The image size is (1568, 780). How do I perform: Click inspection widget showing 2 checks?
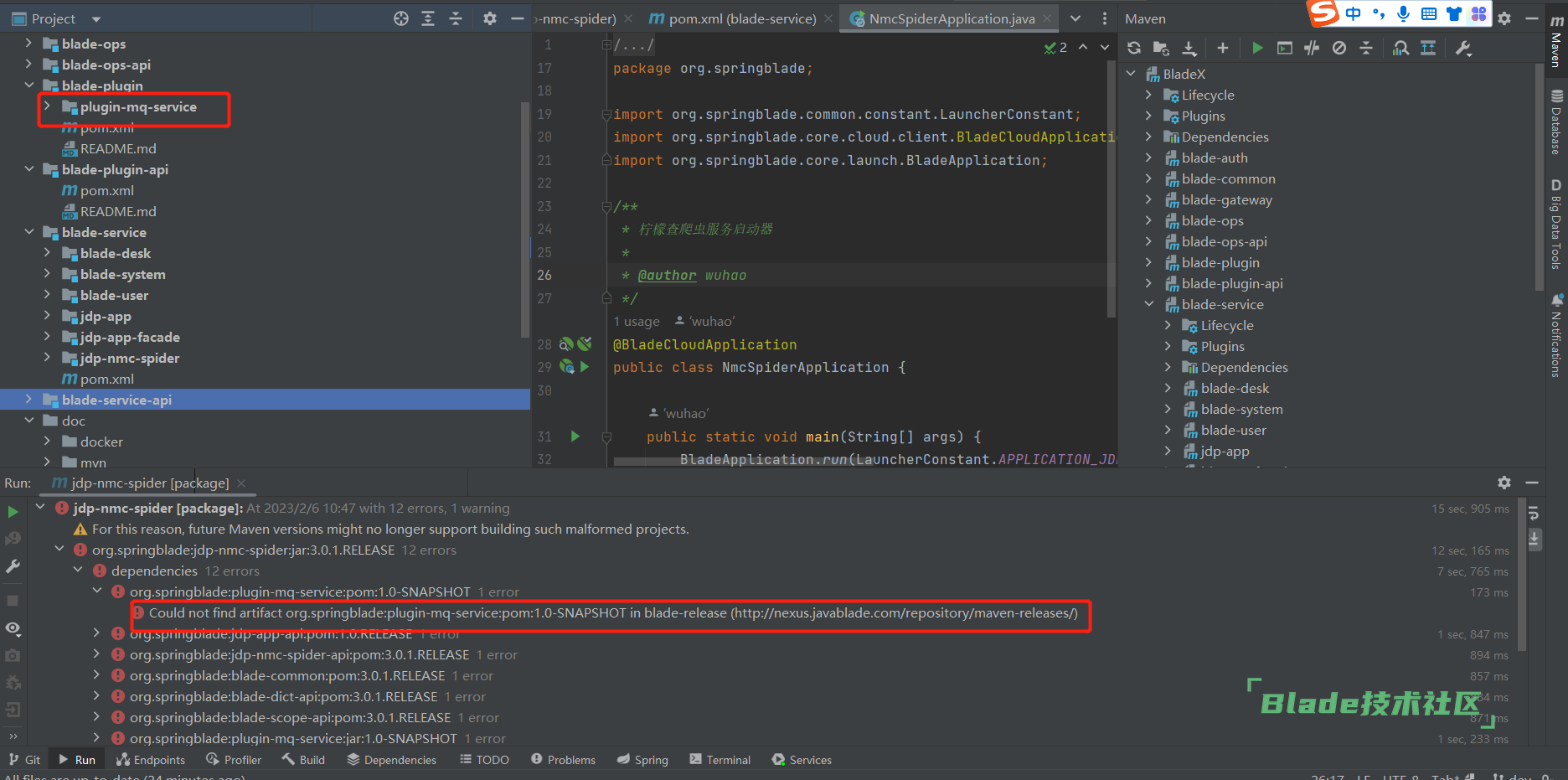[1055, 48]
